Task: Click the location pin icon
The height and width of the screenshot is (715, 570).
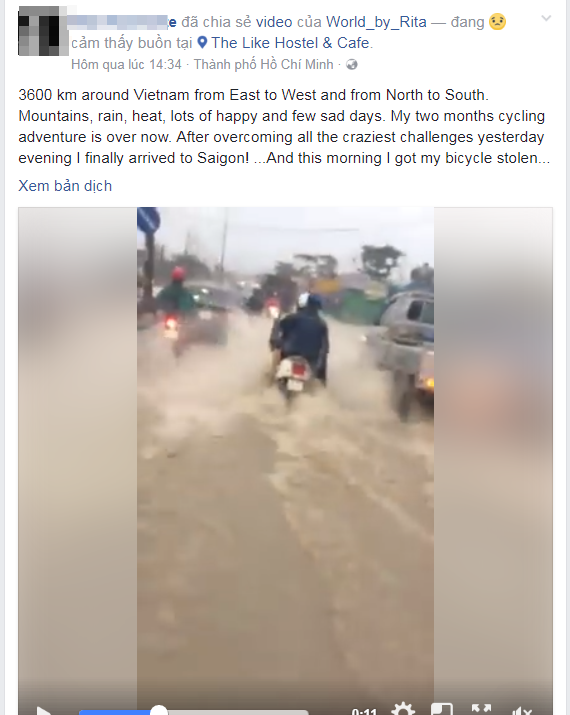Action: (x=202, y=42)
